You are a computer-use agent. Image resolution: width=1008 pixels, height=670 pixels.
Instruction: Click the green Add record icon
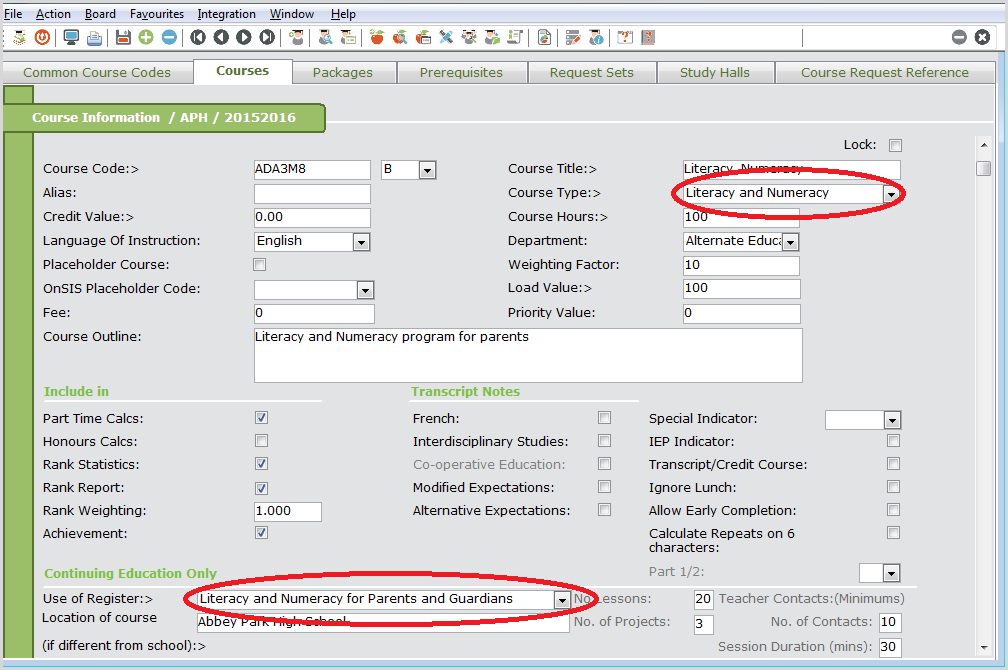(x=146, y=37)
